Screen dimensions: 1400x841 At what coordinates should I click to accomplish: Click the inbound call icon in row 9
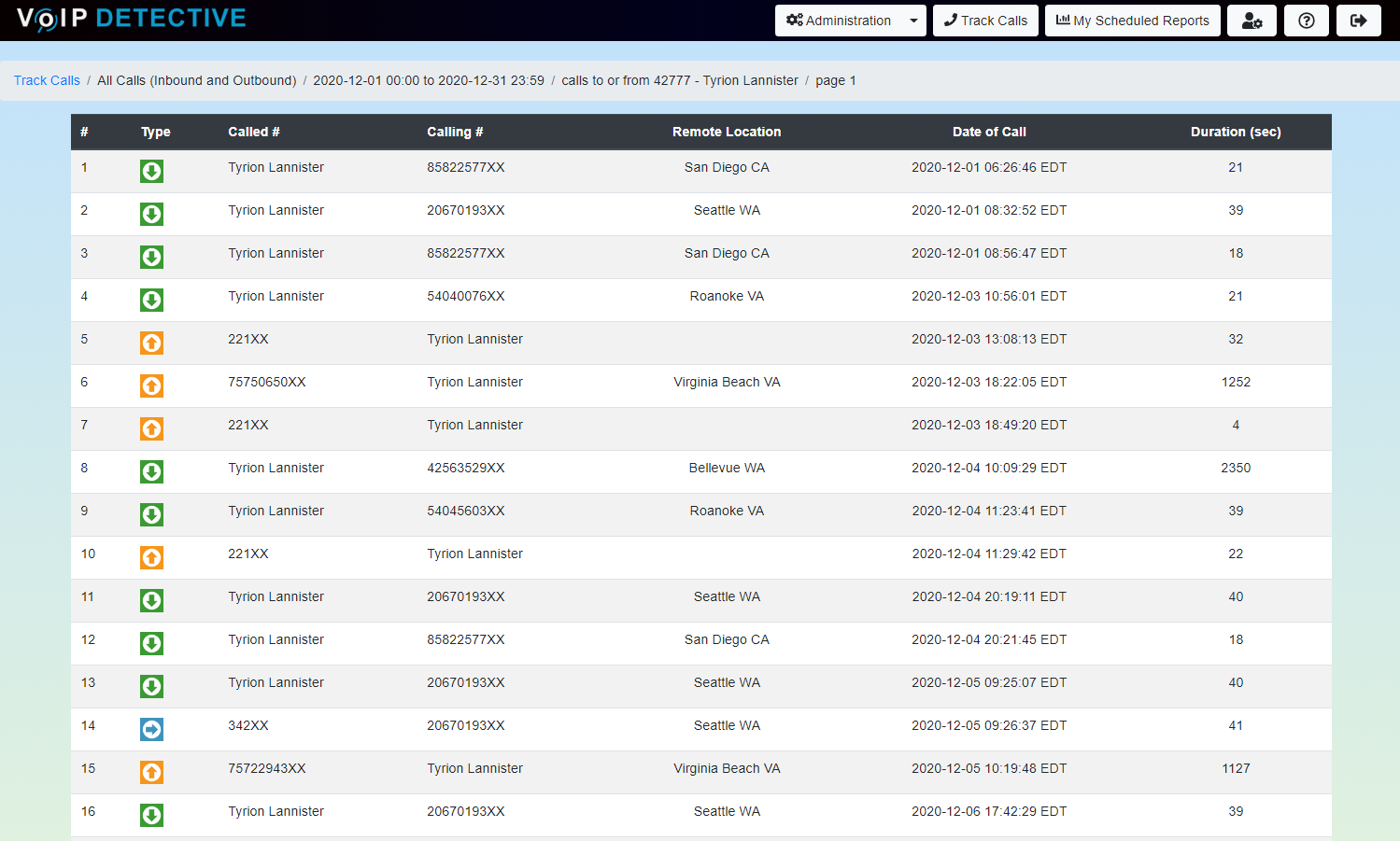point(151,514)
